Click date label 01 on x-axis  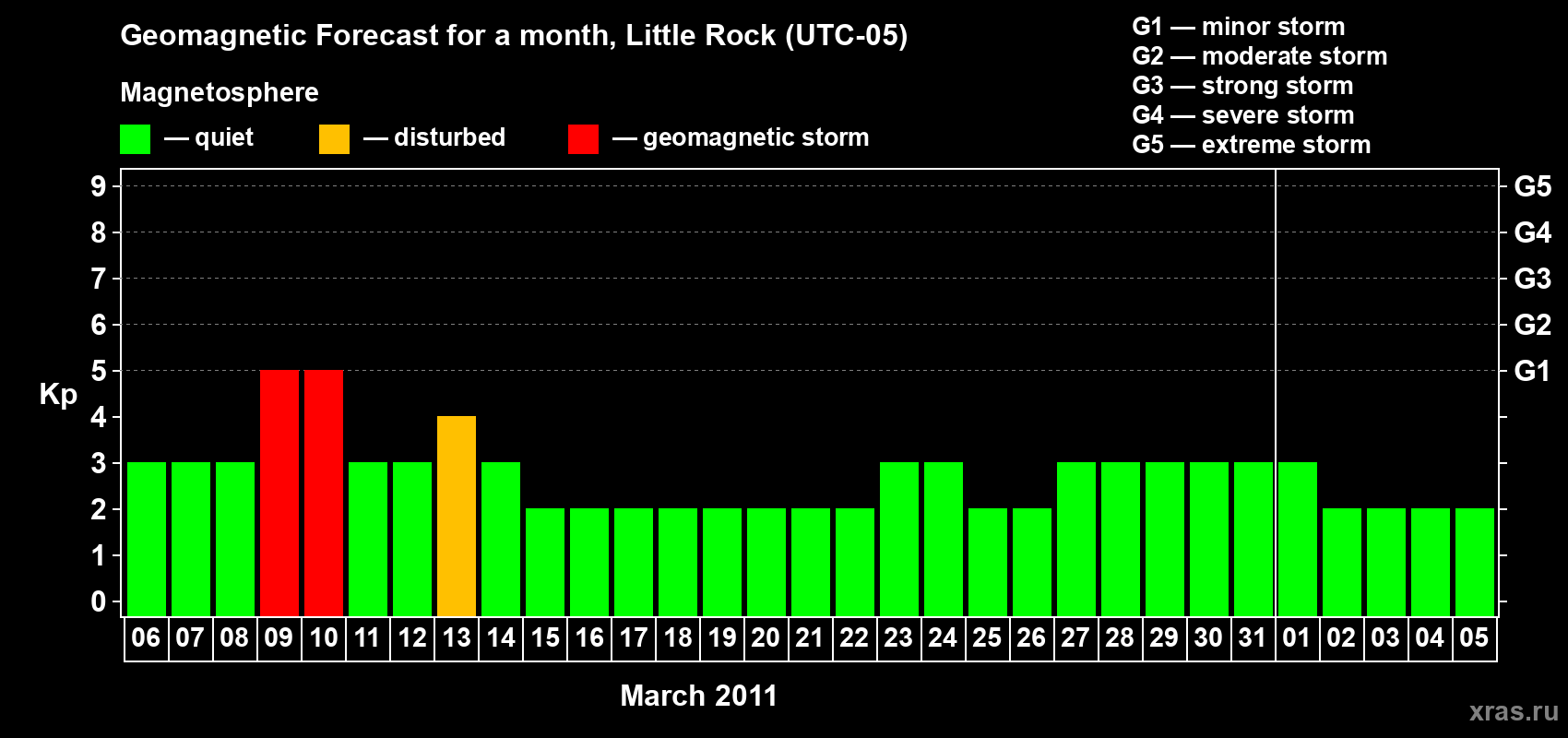(1297, 637)
